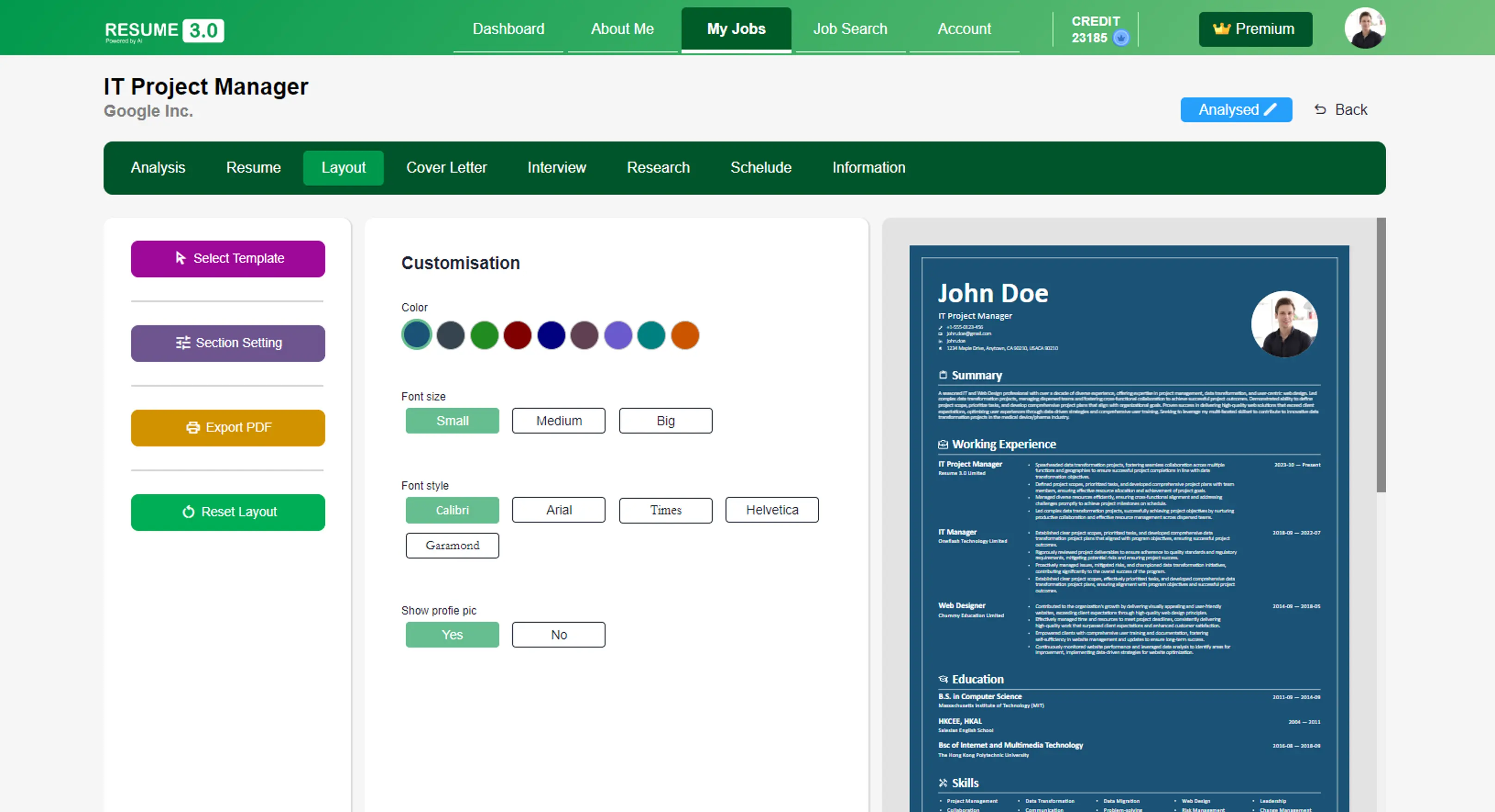Switch to the Garamond font style
Screen dimensions: 1495x812
[452, 545]
